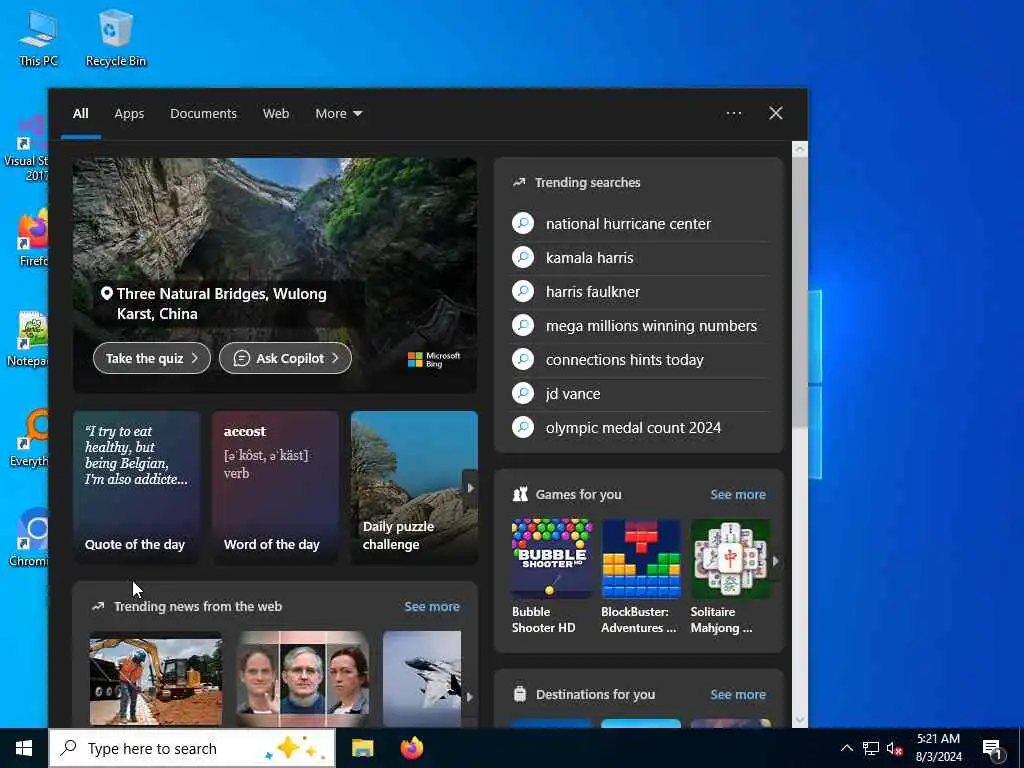Screen dimensions: 1024x768
Task: Click the panel scrollbar thumb
Action: click(800, 293)
